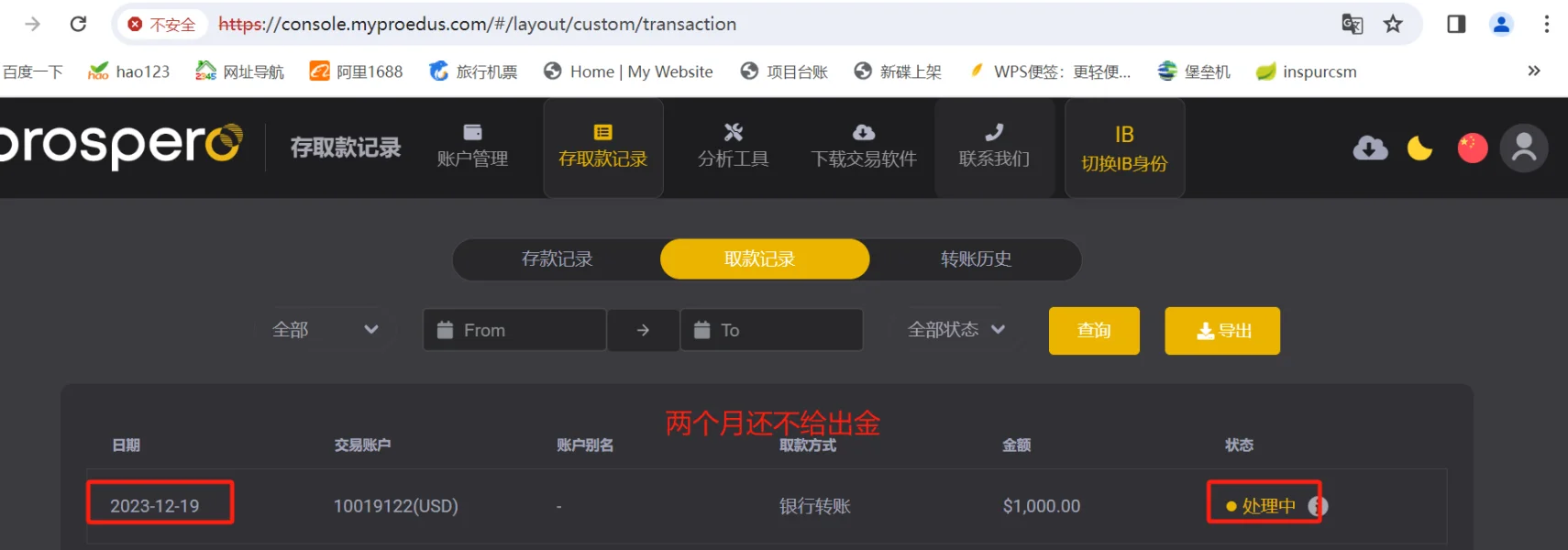Expand the 全部状态 status dropdown

click(x=956, y=330)
